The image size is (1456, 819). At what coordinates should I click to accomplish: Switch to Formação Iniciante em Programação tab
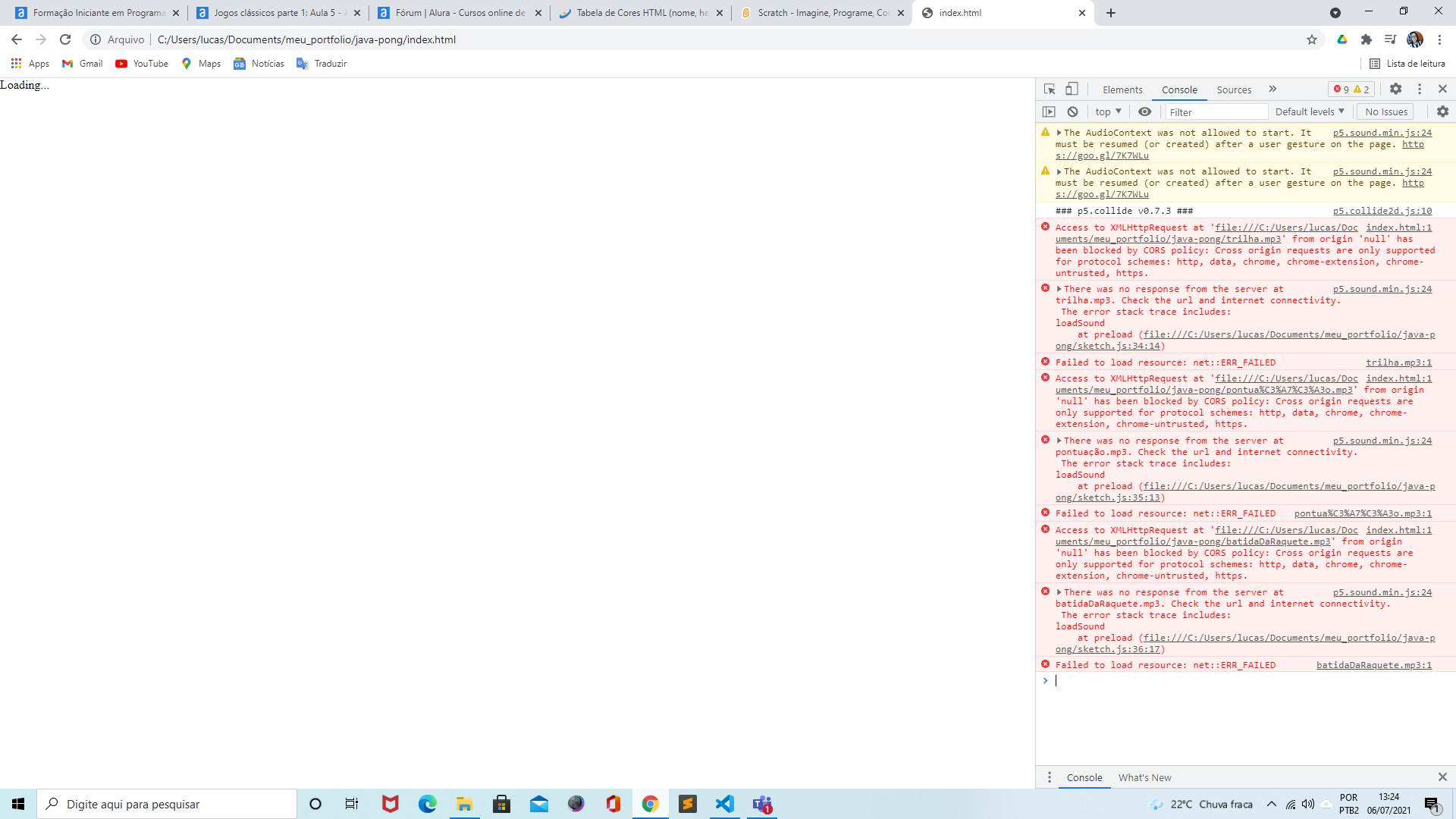click(99, 13)
